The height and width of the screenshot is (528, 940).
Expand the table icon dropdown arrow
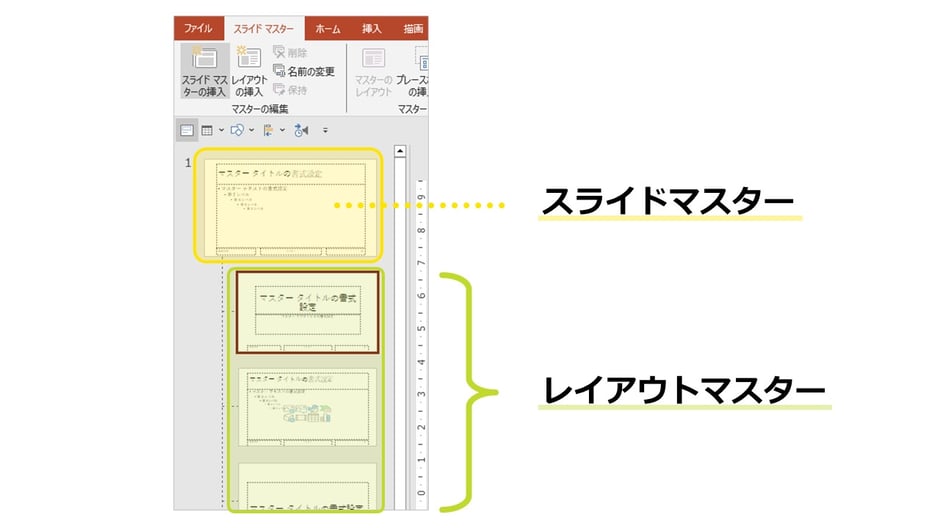(221, 130)
